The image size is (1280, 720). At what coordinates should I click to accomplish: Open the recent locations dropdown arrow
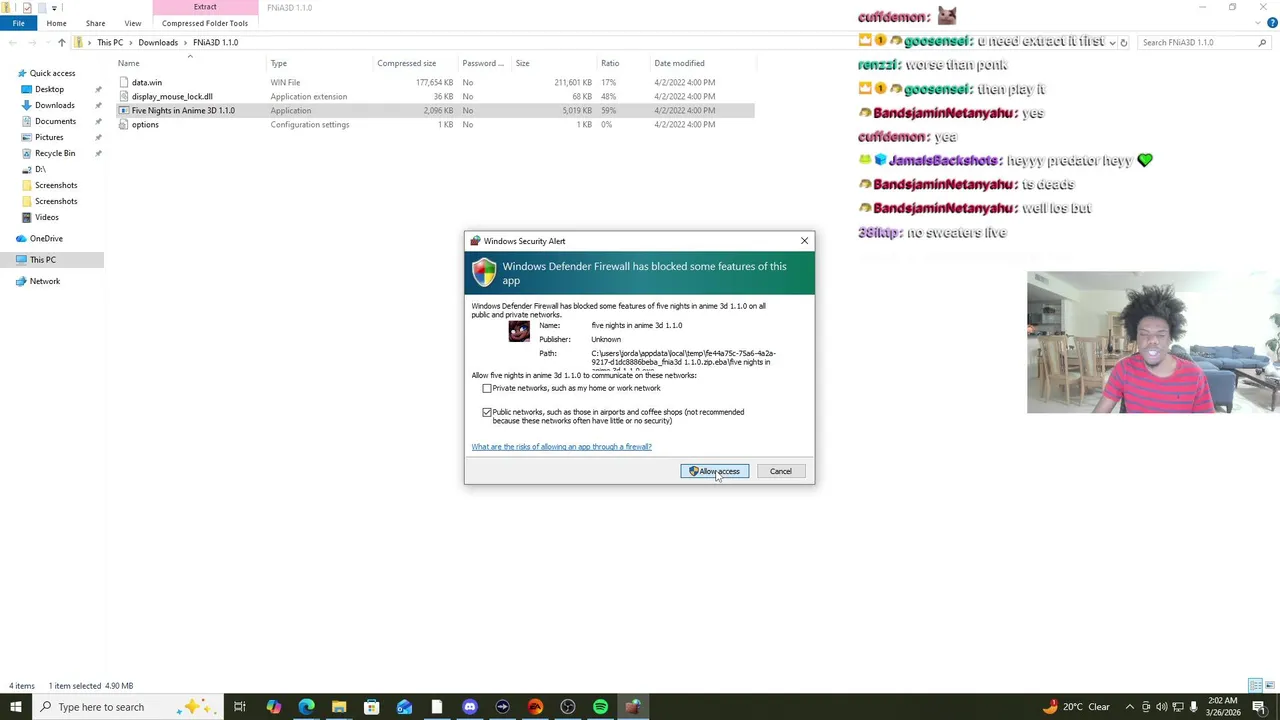(x=46, y=42)
